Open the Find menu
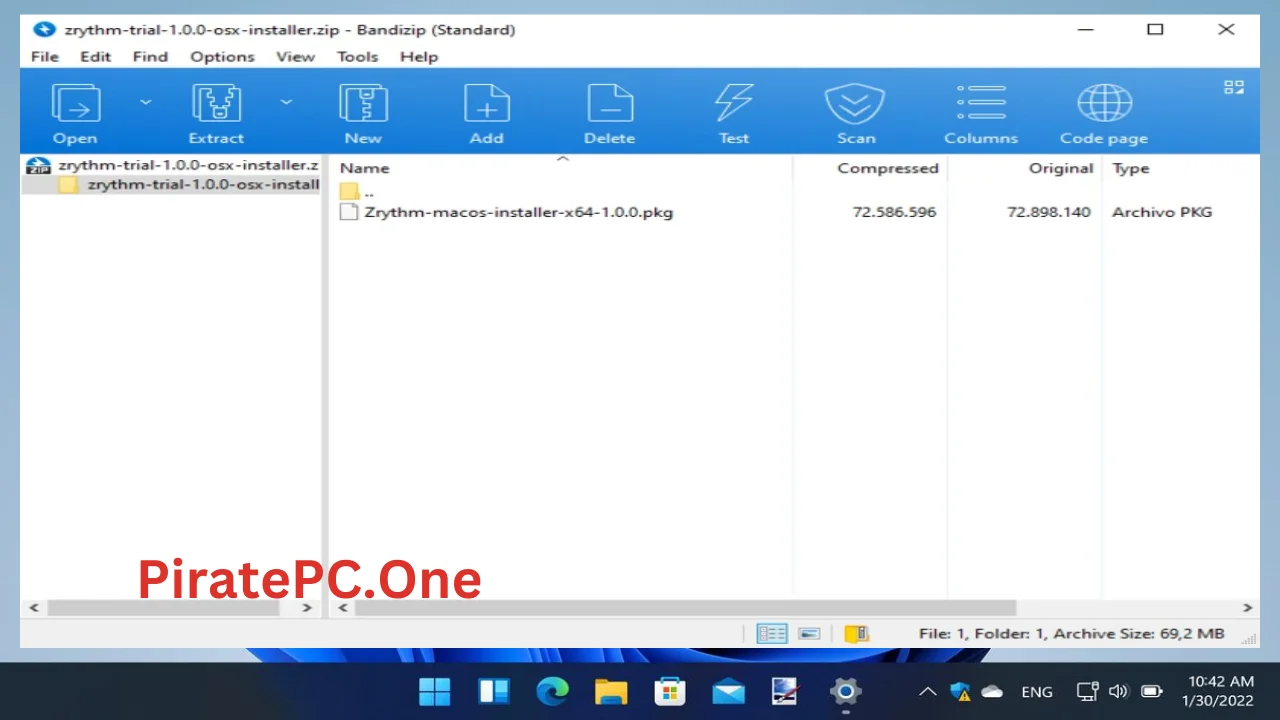Viewport: 1280px width, 720px height. [x=150, y=56]
